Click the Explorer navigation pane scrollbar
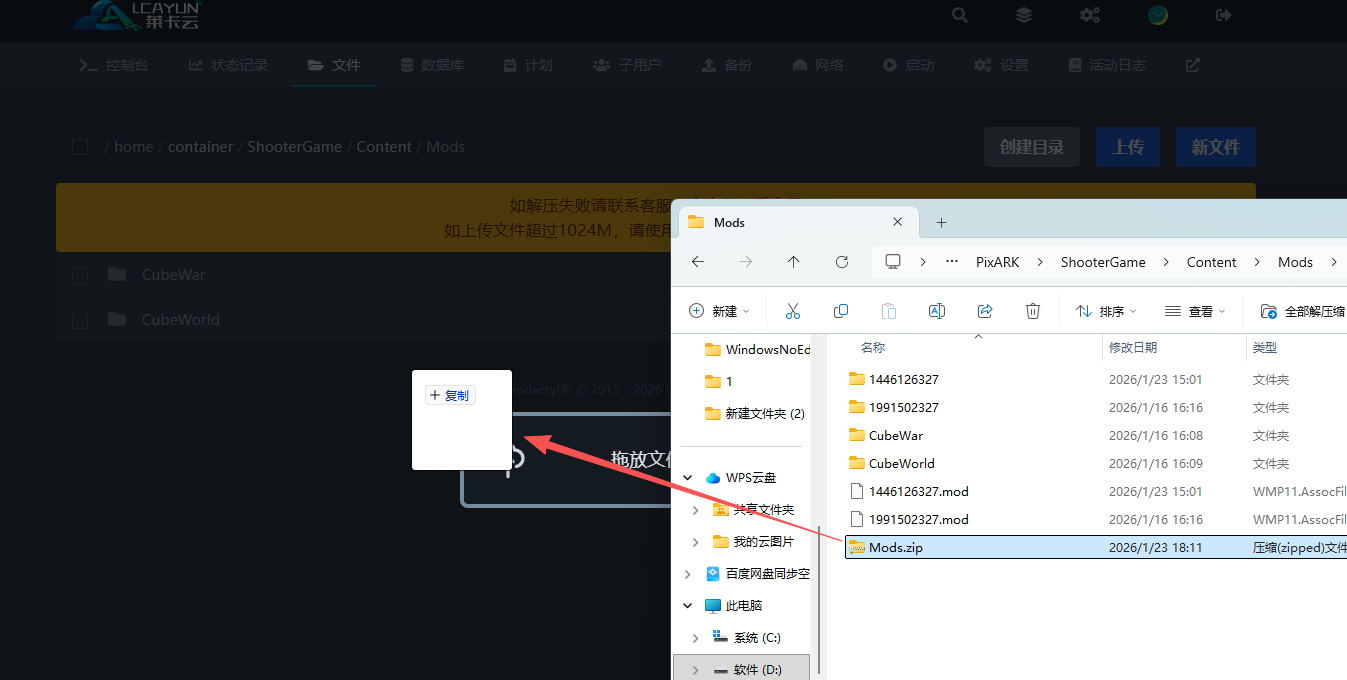 tap(819, 590)
